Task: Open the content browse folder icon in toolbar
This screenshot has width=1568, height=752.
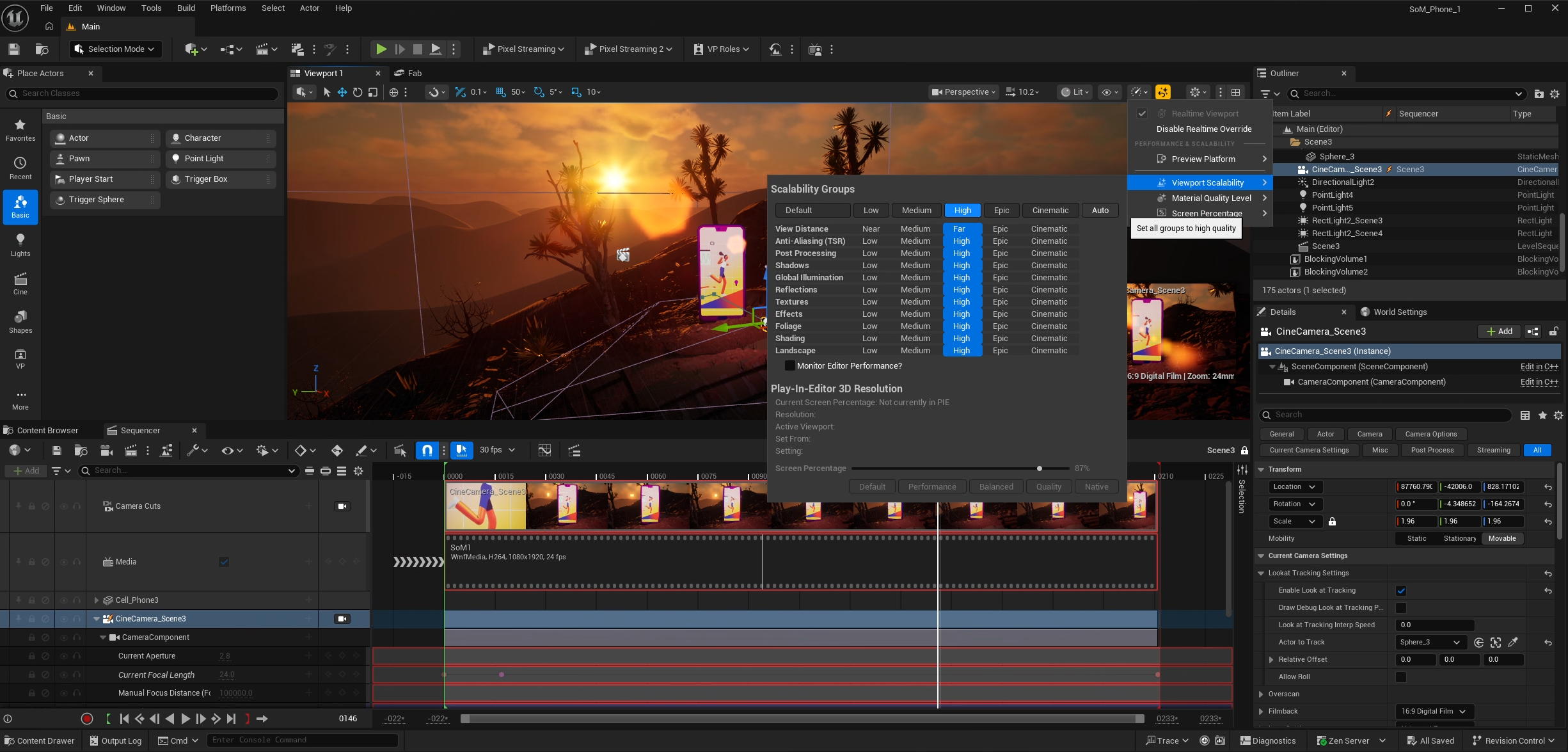Action: [x=42, y=49]
